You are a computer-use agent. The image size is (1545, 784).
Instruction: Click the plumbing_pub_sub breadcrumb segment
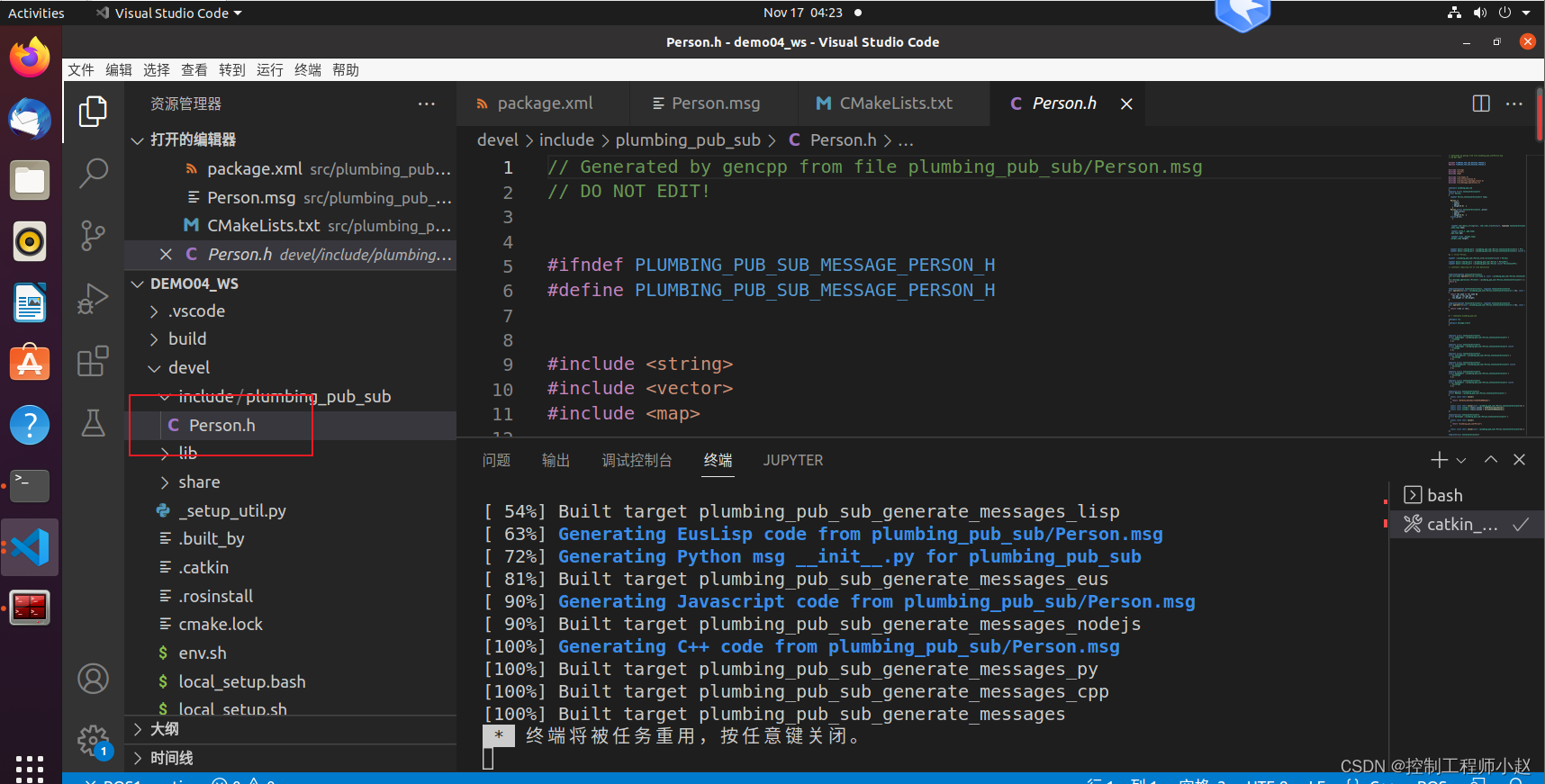(688, 140)
